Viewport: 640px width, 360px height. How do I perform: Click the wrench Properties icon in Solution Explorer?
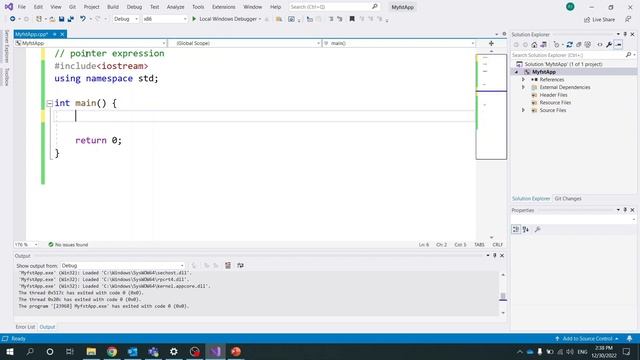tap(609, 45)
